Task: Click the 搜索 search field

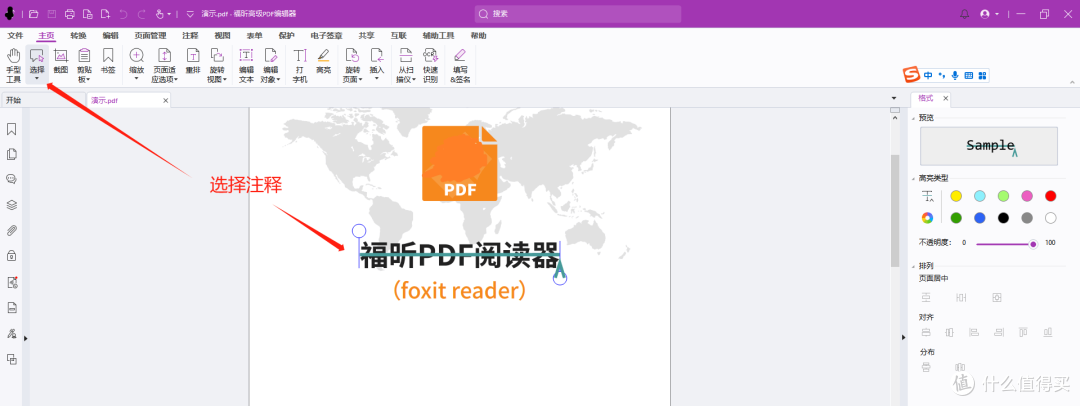Action: click(578, 14)
